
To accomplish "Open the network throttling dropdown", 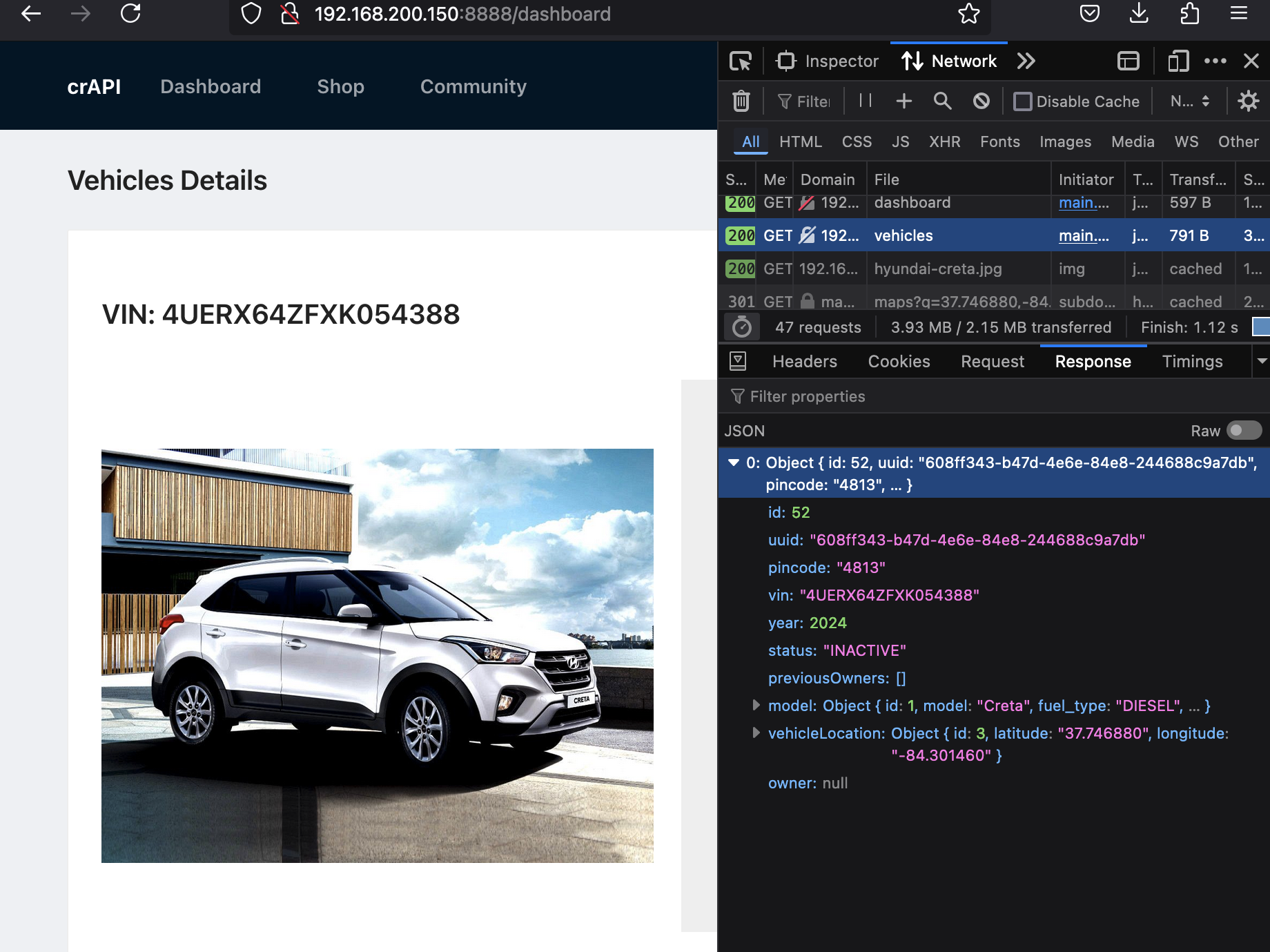I will (1190, 101).
